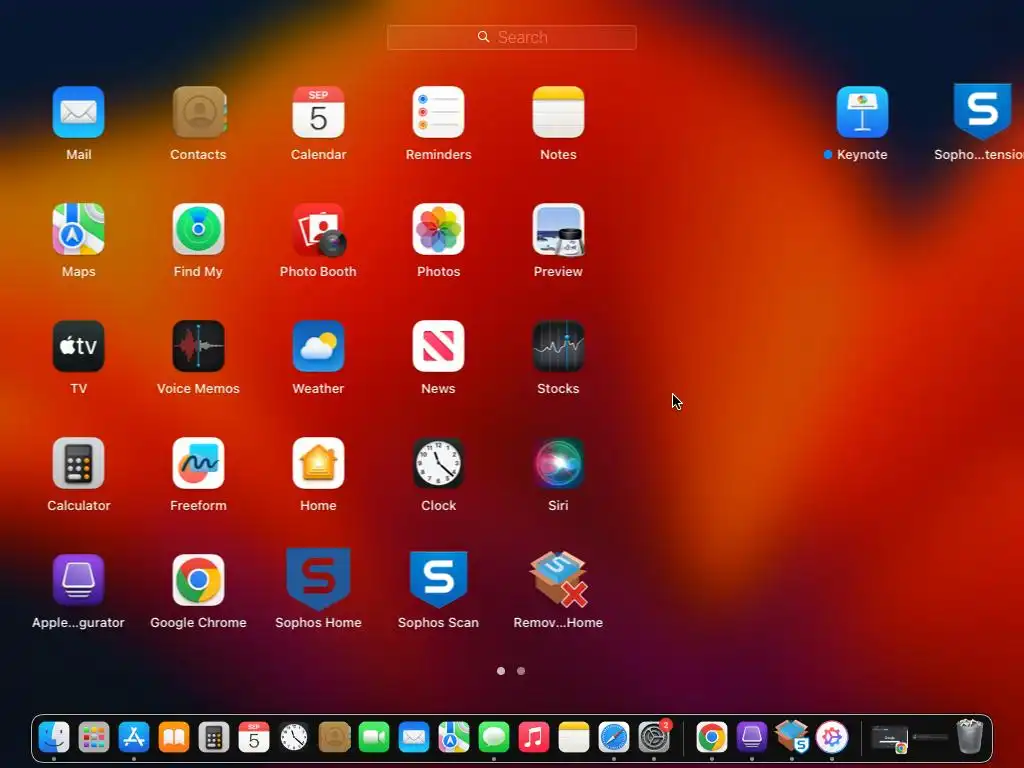Launch Maps from the Launchpad grid
The image size is (1024, 768).
[78, 229]
